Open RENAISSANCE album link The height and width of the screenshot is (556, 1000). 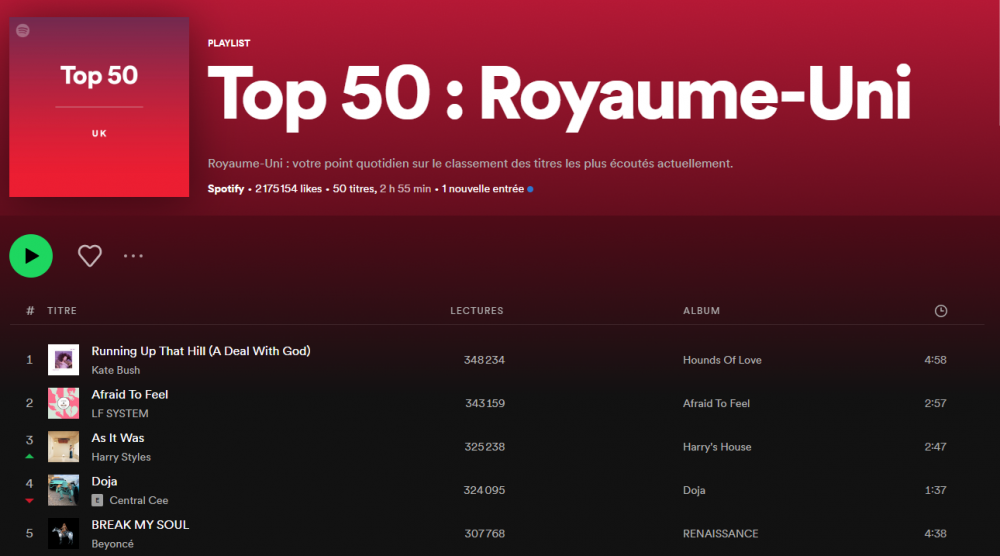tap(721, 533)
